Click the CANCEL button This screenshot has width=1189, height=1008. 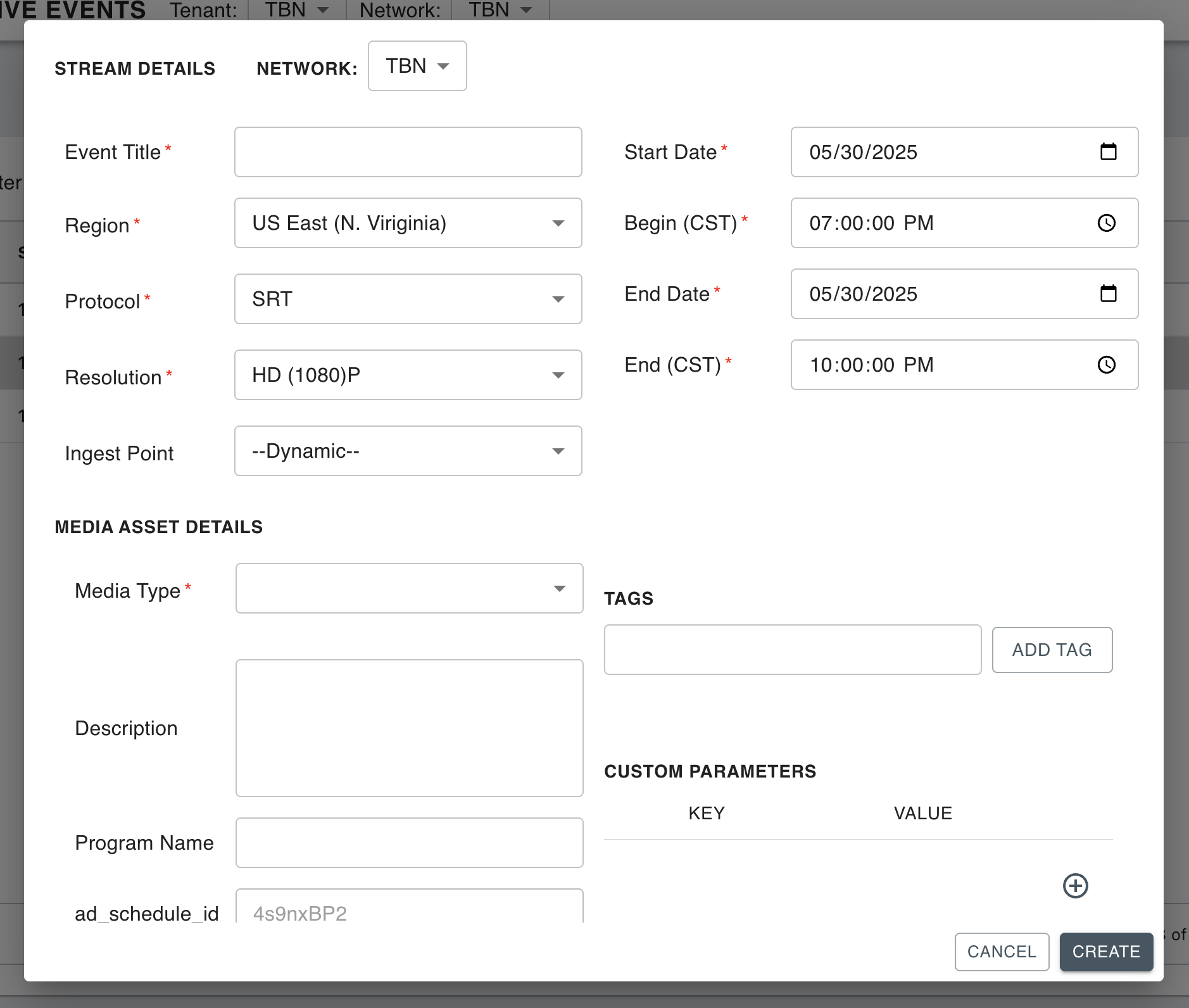pyautogui.click(x=1002, y=952)
